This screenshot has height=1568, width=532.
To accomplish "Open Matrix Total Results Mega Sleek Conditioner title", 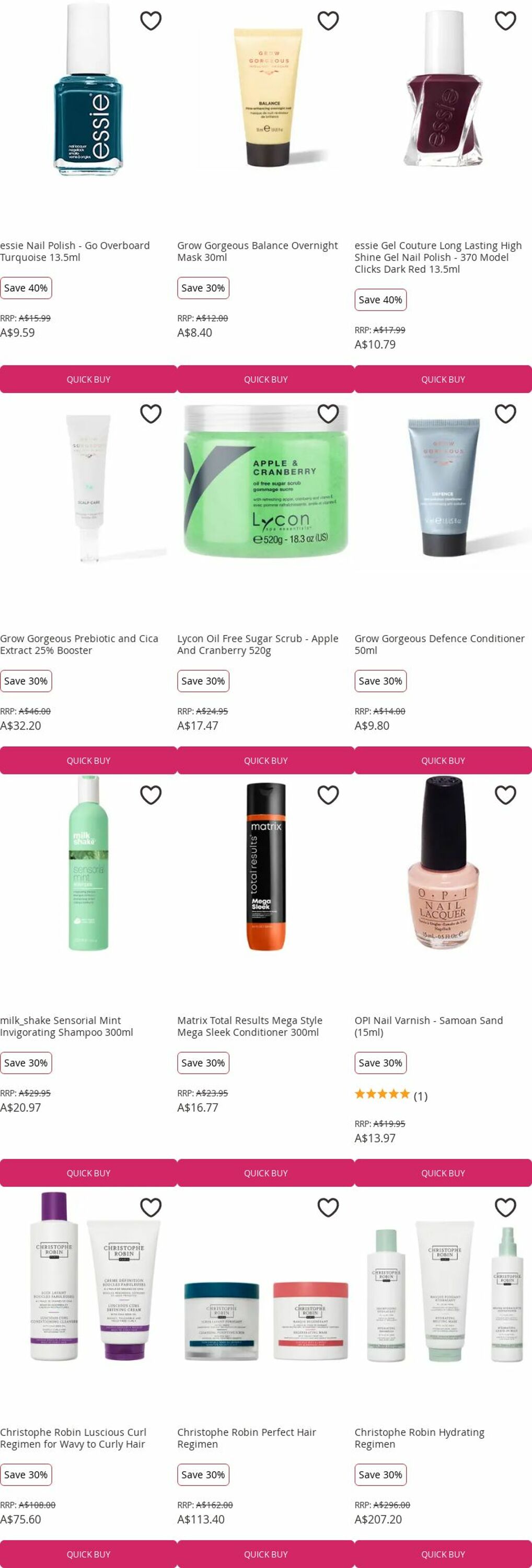I will (x=250, y=1027).
